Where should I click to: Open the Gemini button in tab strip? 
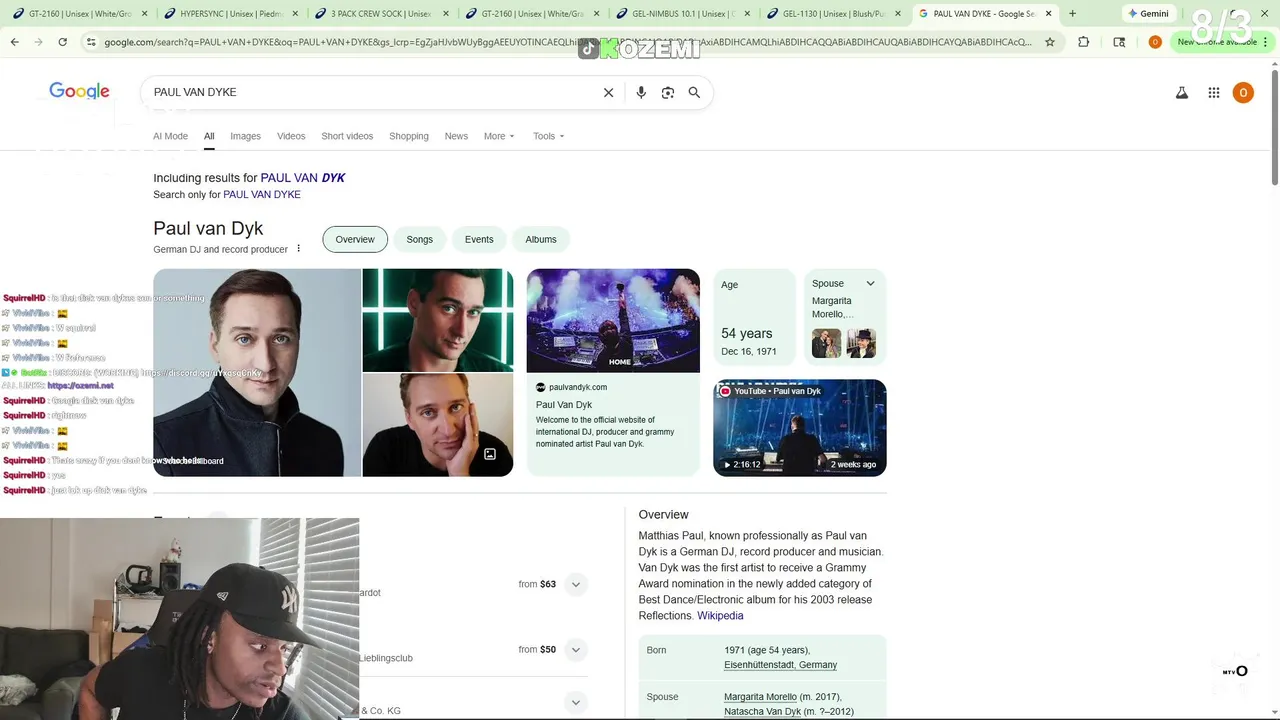[1148, 14]
